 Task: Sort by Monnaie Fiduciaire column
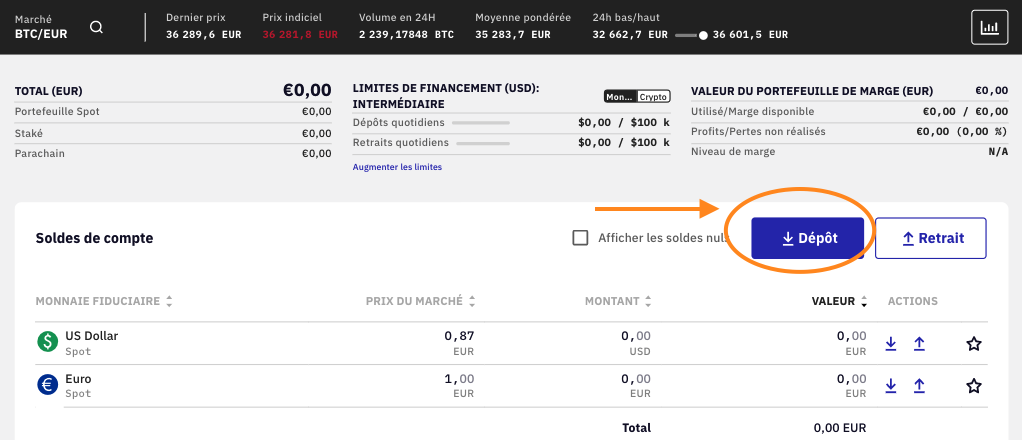point(104,301)
